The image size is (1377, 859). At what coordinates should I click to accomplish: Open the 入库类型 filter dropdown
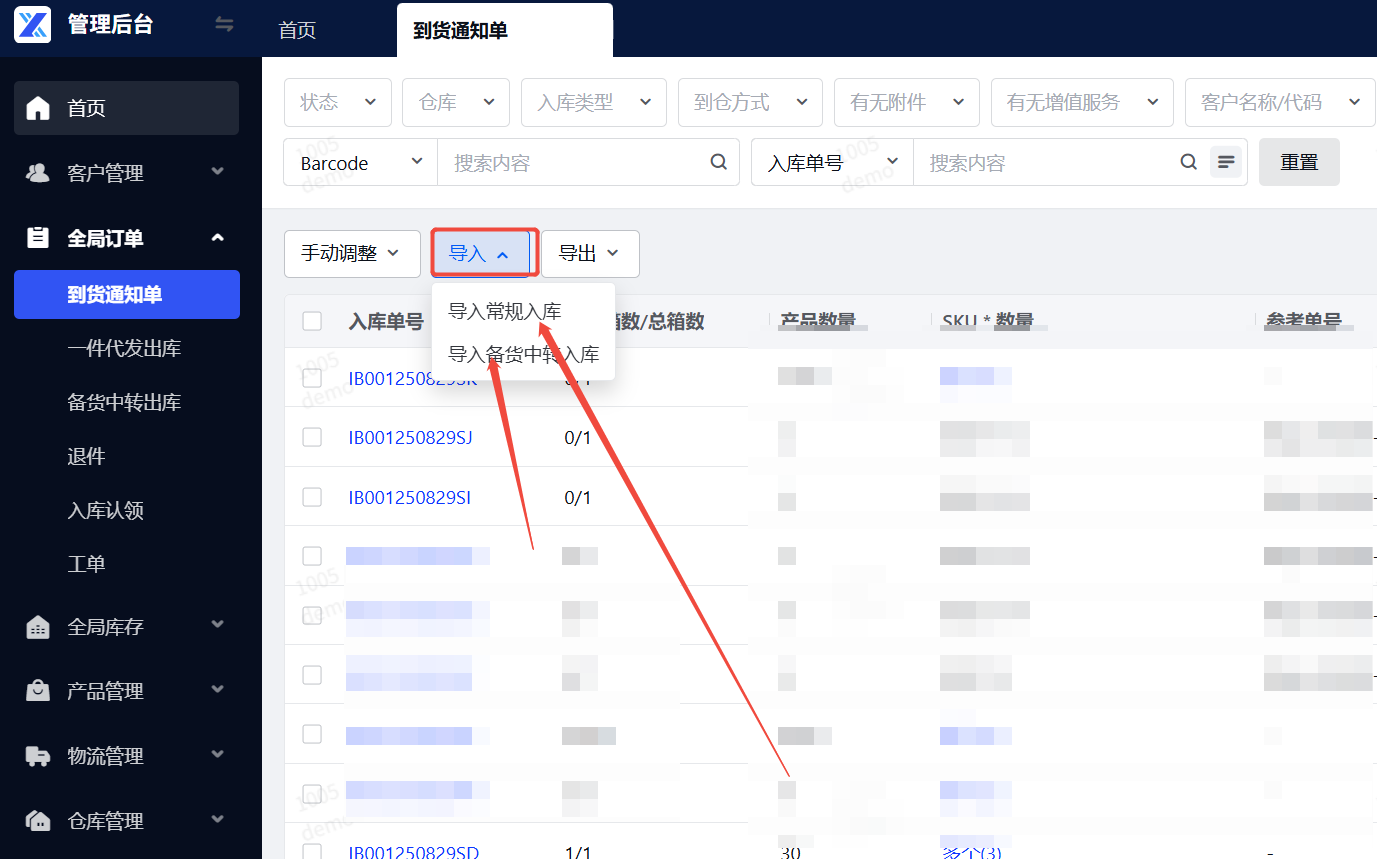594,102
